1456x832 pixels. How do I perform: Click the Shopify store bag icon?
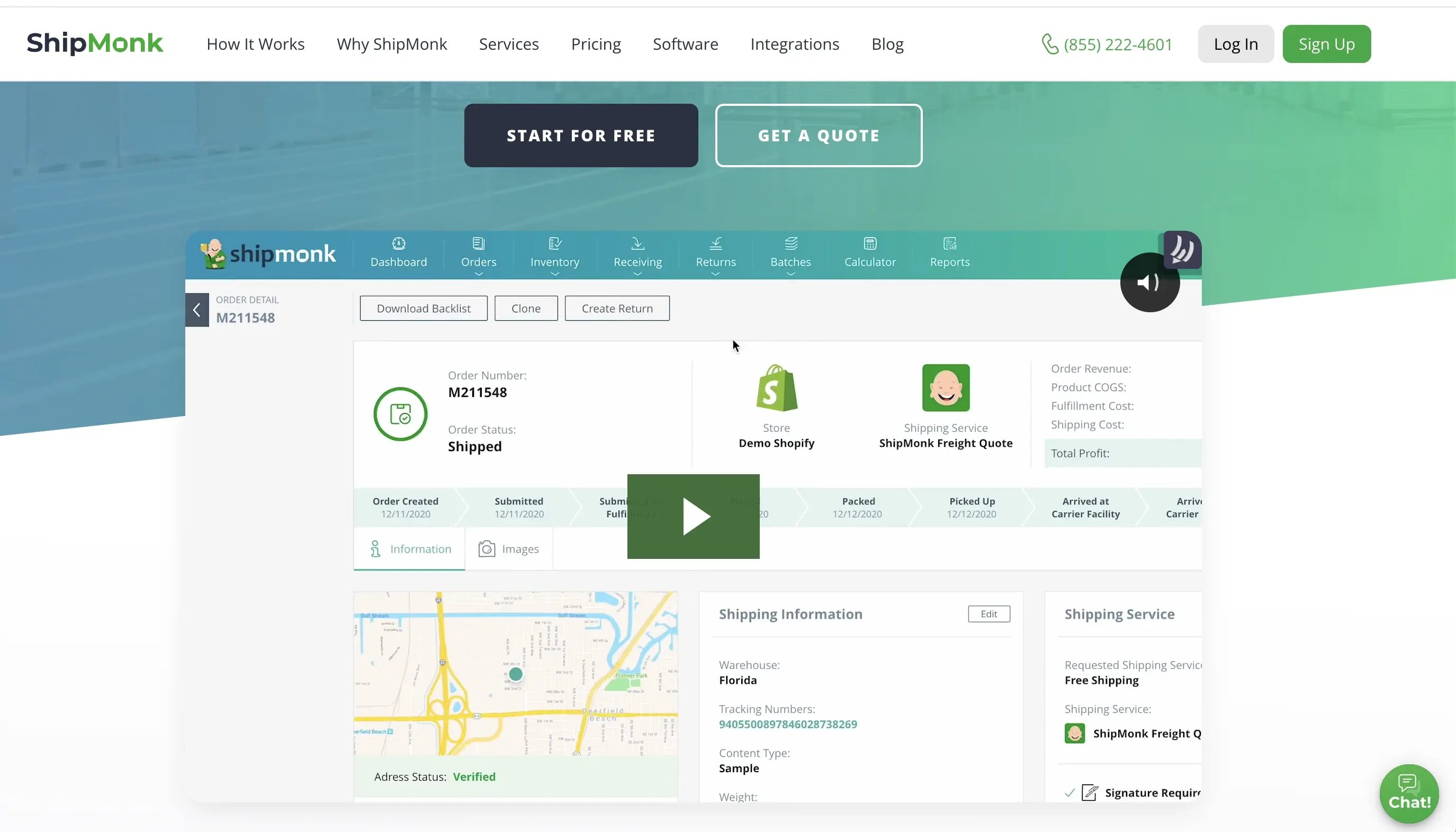(x=776, y=388)
